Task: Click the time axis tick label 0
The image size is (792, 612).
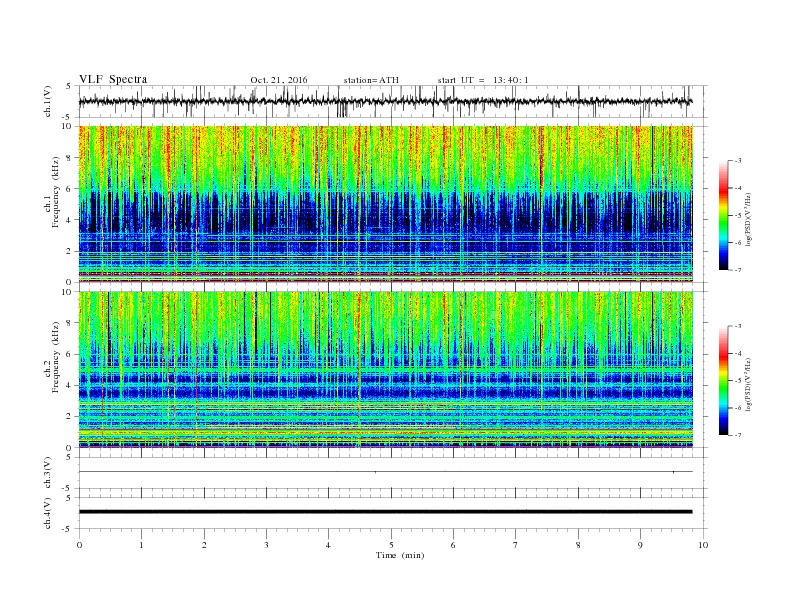Action: [x=79, y=545]
